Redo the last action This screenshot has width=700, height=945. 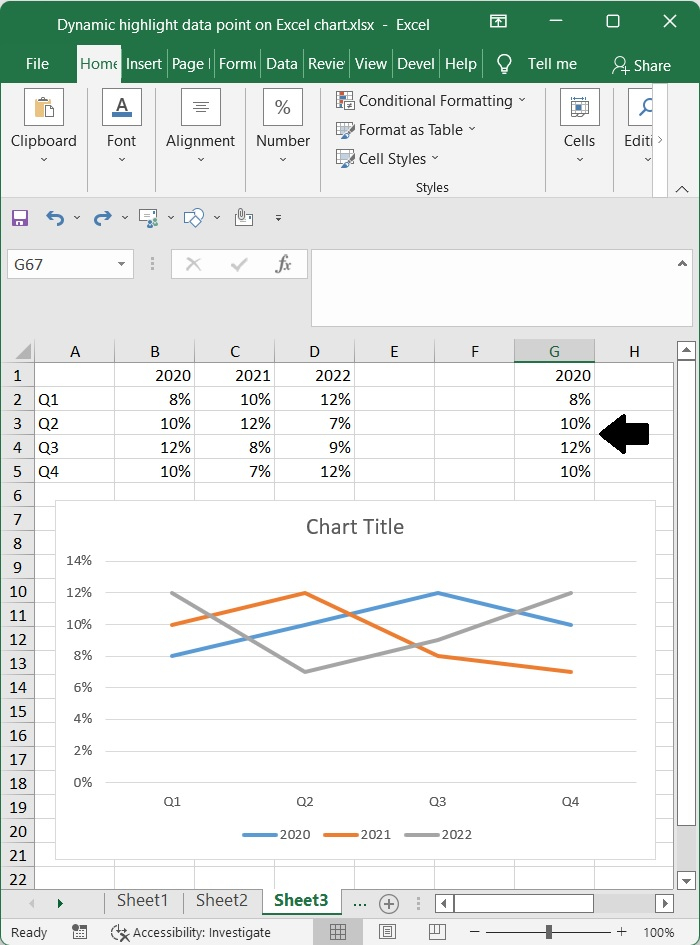pos(102,218)
